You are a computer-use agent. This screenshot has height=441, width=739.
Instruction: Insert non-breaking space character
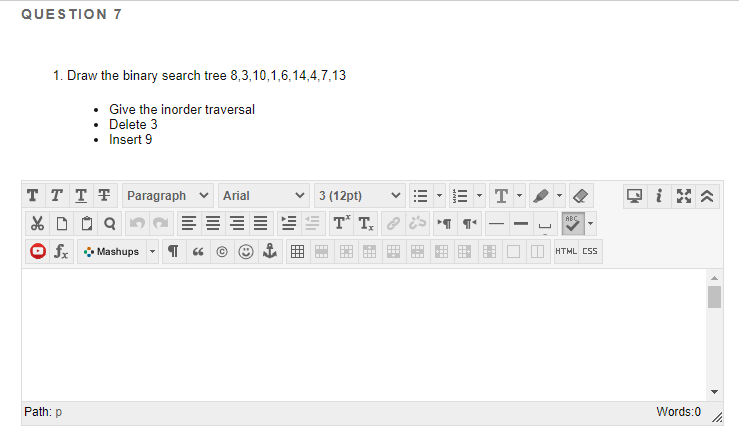(545, 223)
